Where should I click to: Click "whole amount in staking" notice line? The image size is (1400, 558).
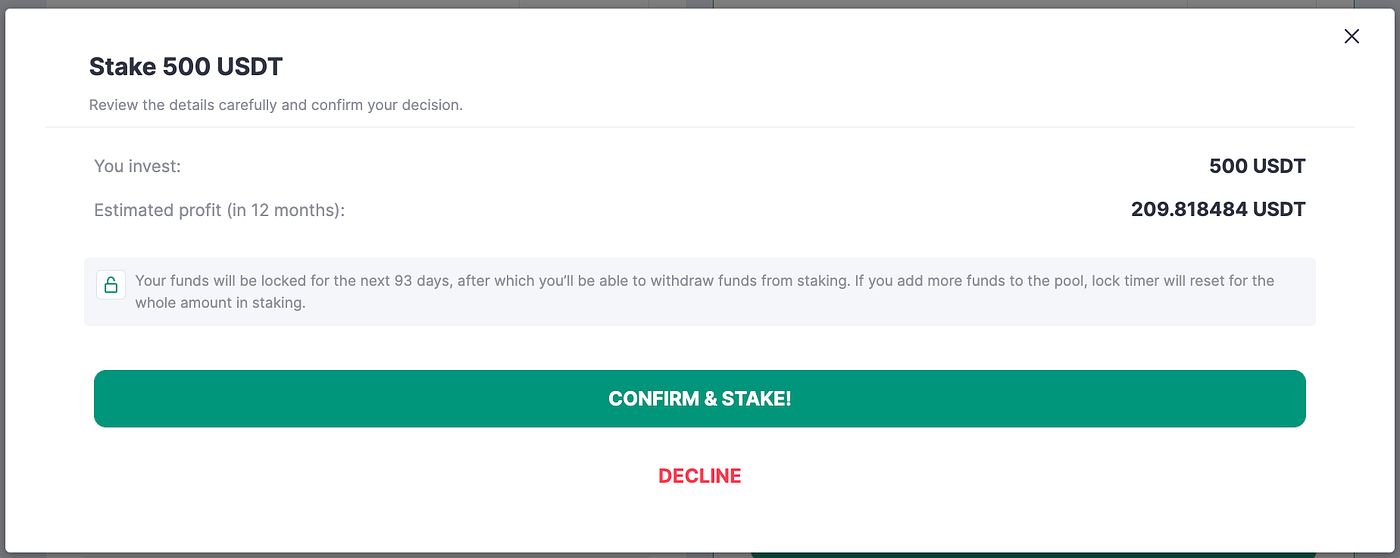(220, 303)
